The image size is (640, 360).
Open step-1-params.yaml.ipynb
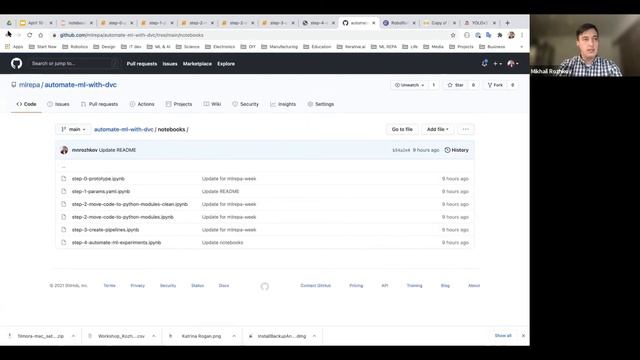click(101, 191)
